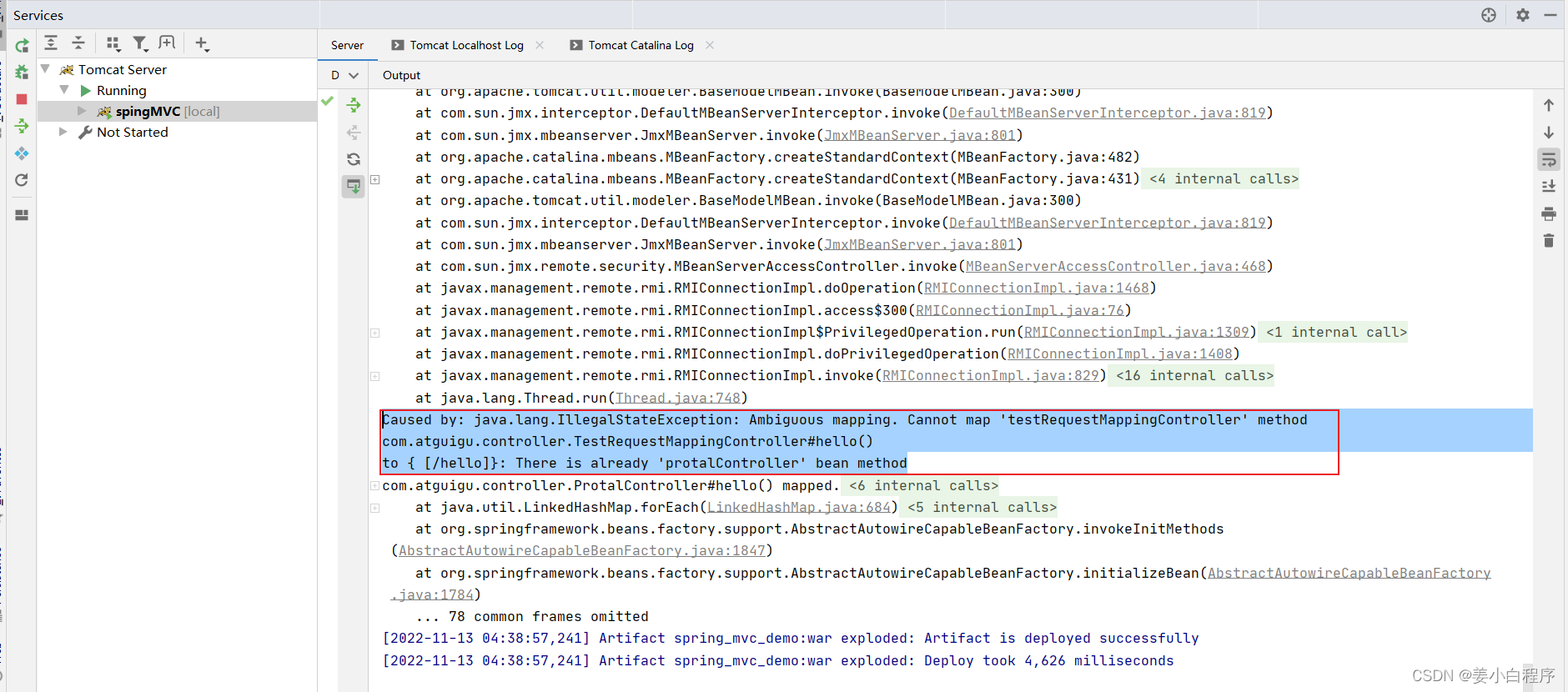Click the '<16 internal calls>' folded text
Viewport: 1568px width, 692px height.
tap(1194, 375)
